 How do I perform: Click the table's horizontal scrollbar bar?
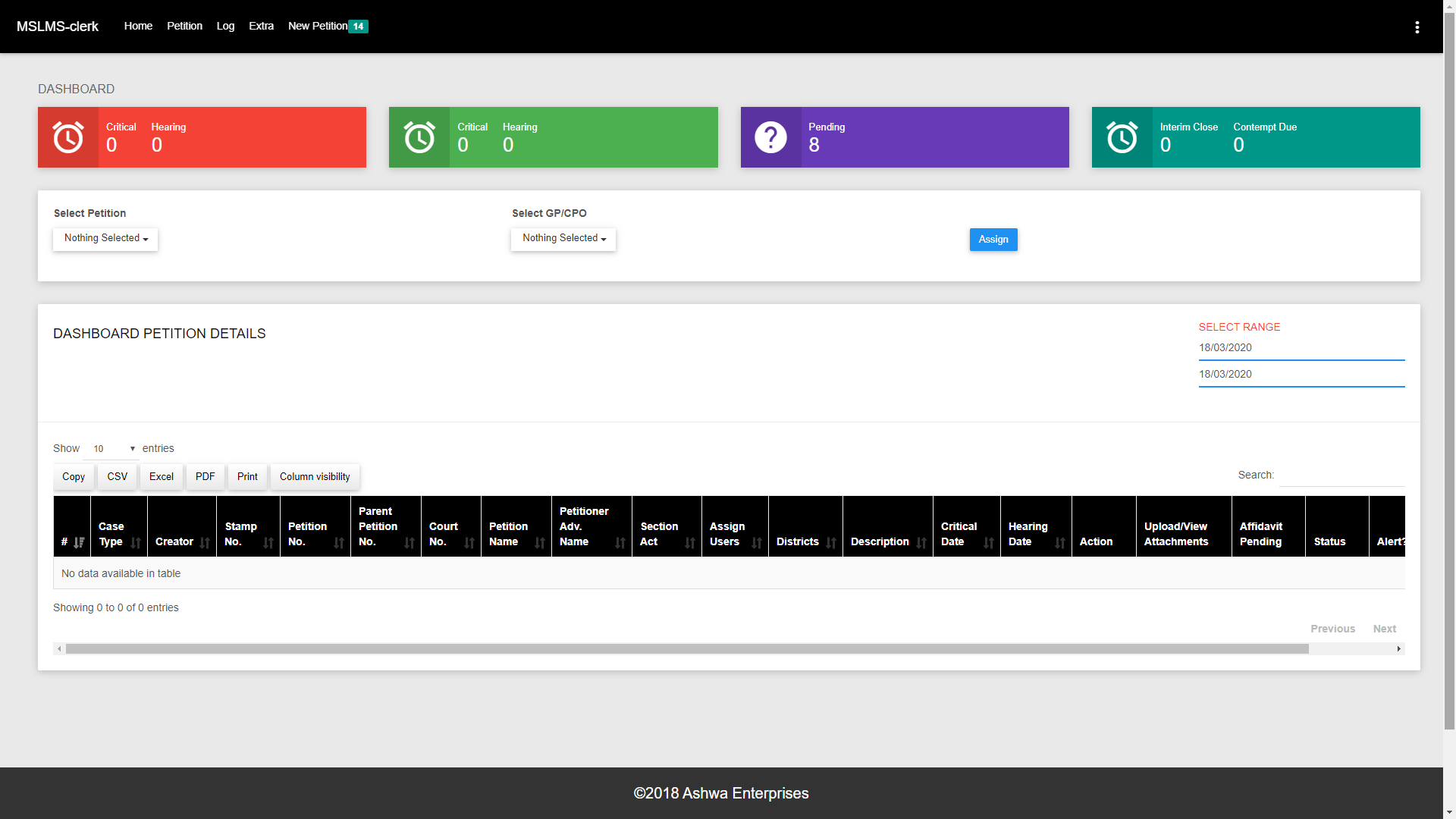coord(686,649)
